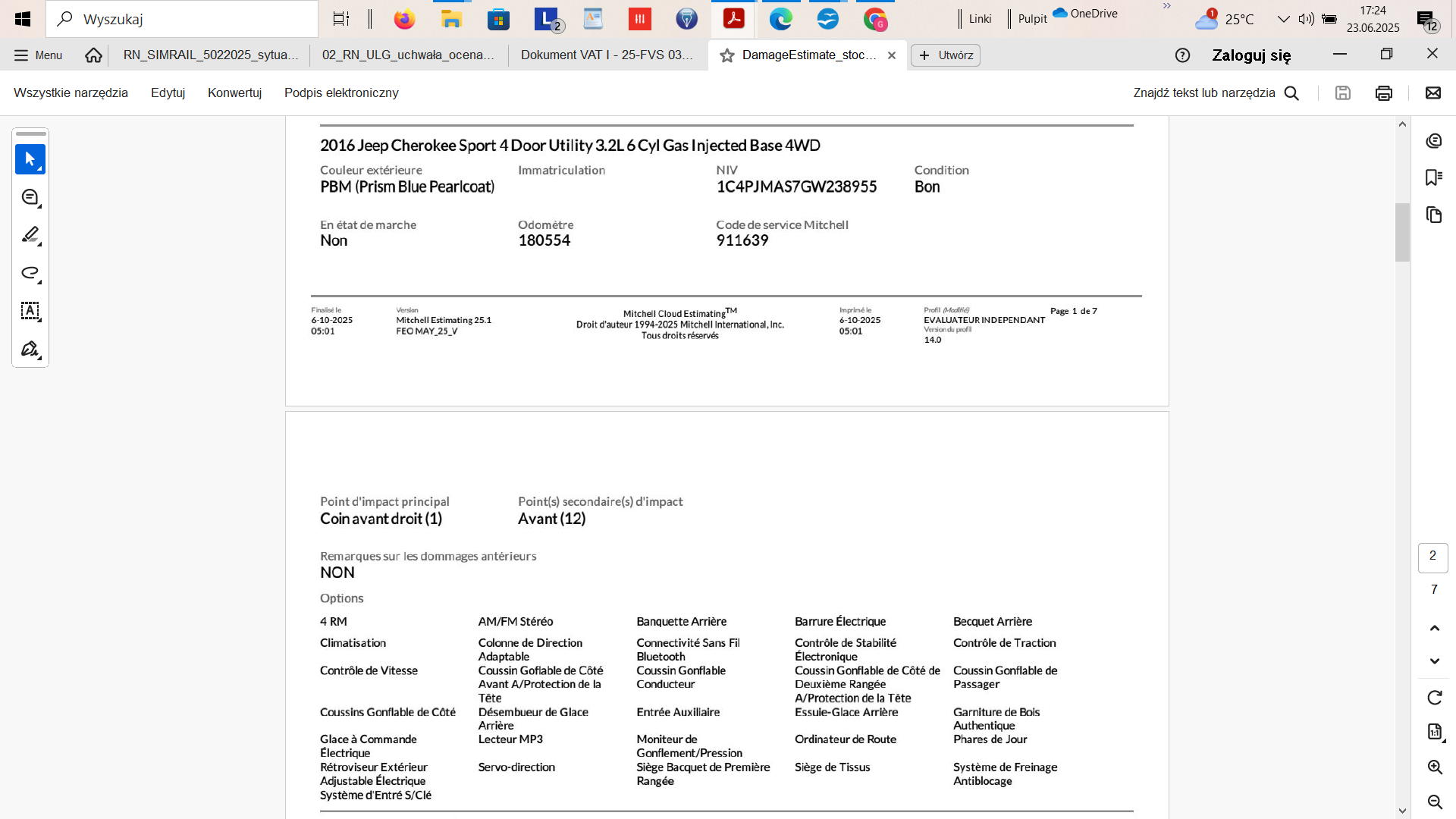Image resolution: width=1456 pixels, height=819 pixels.
Task: Click the vertical scrollbar thumb
Action: point(1402,232)
